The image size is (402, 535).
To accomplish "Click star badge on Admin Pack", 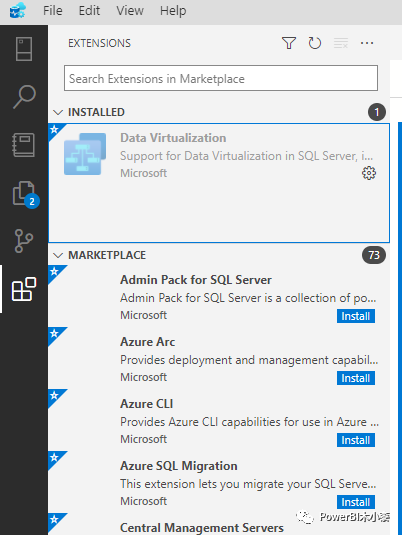I will [x=55, y=272].
